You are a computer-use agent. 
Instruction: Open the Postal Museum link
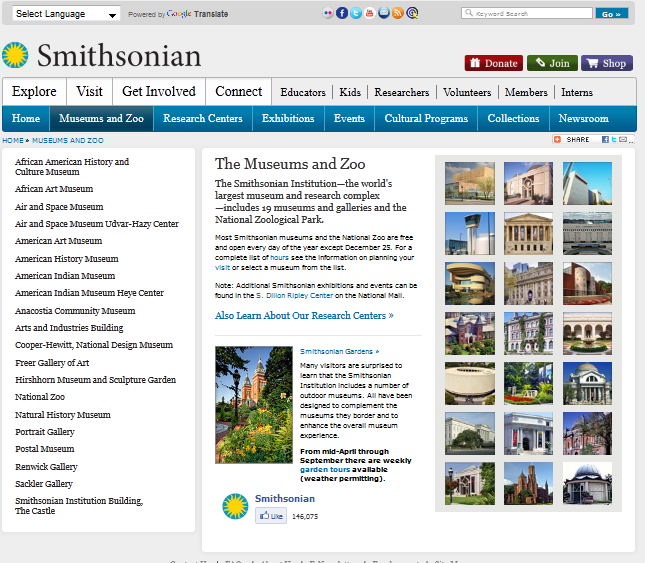(44, 449)
